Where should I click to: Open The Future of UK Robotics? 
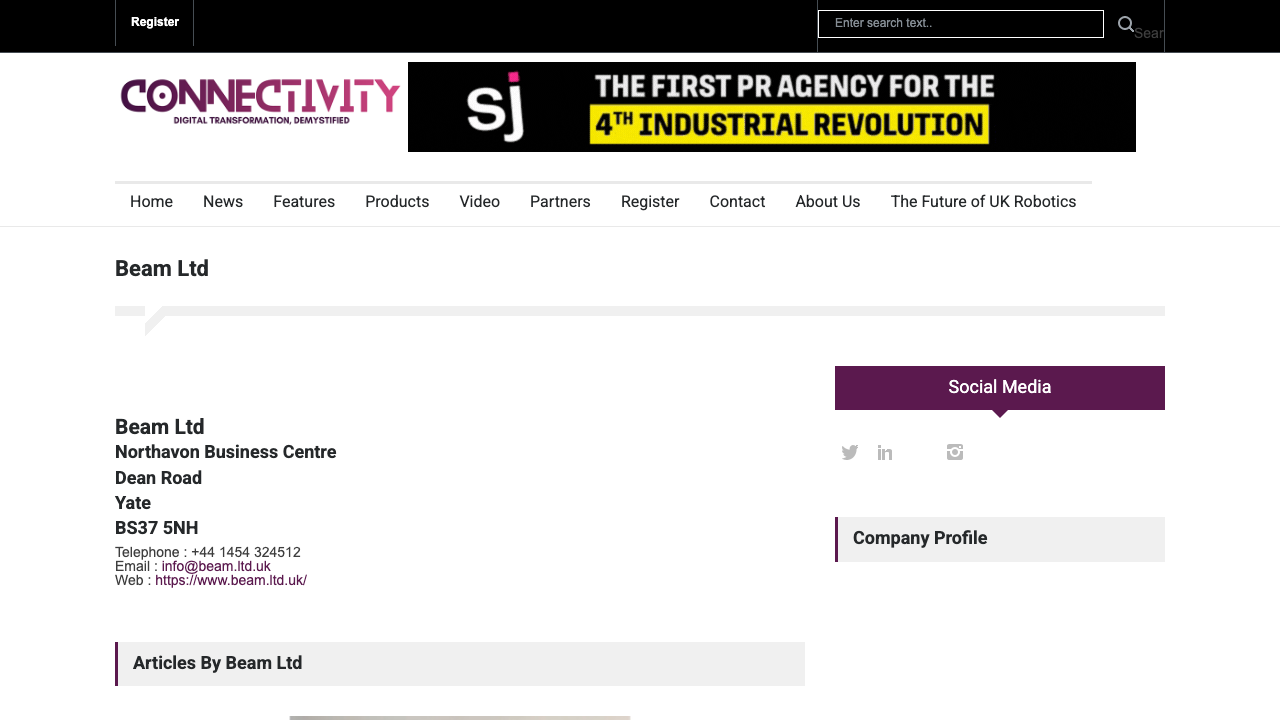tap(983, 202)
